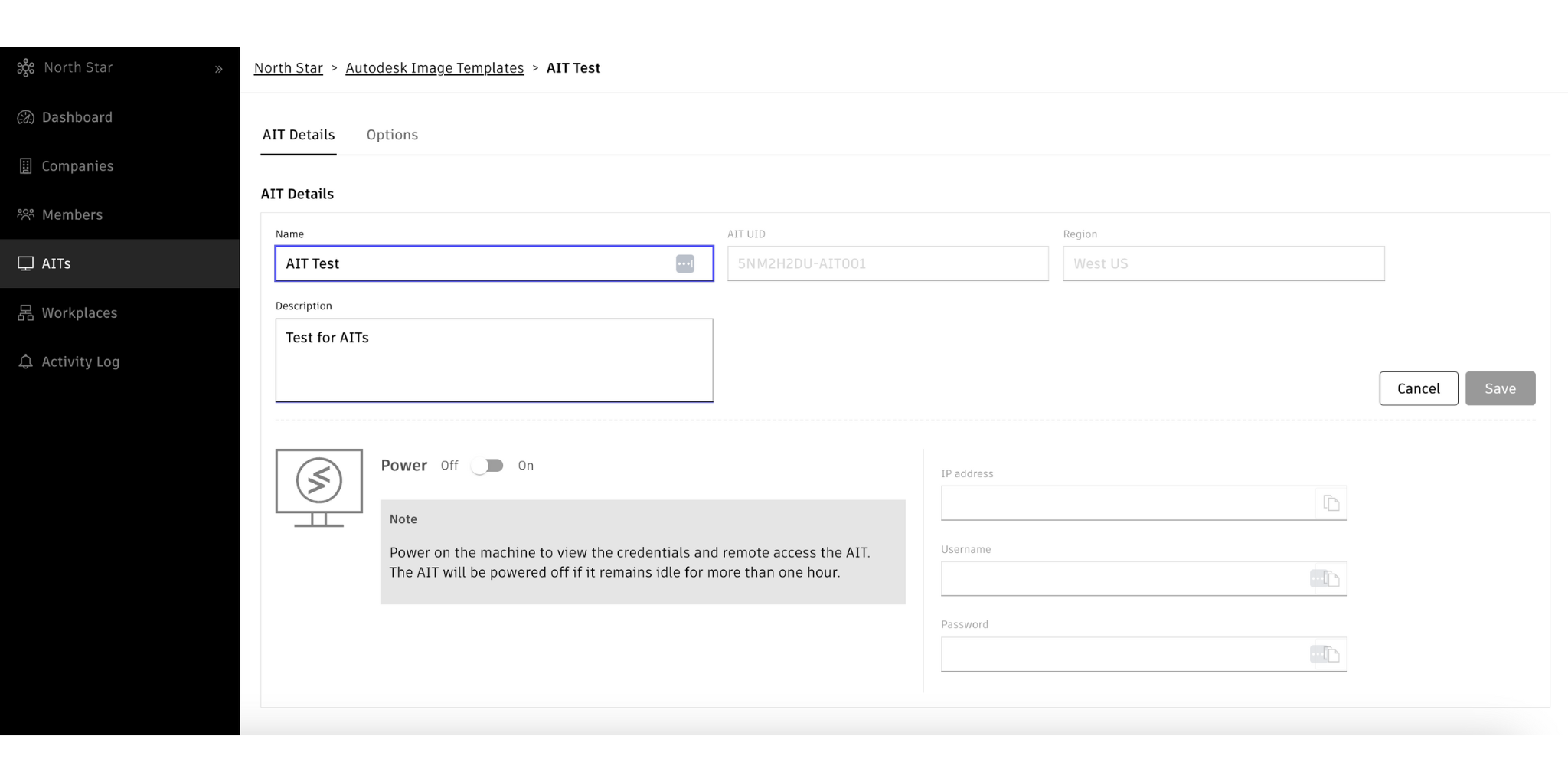Open Activity Log bell icon
Image resolution: width=1568 pixels, height=782 pixels.
[x=25, y=362]
